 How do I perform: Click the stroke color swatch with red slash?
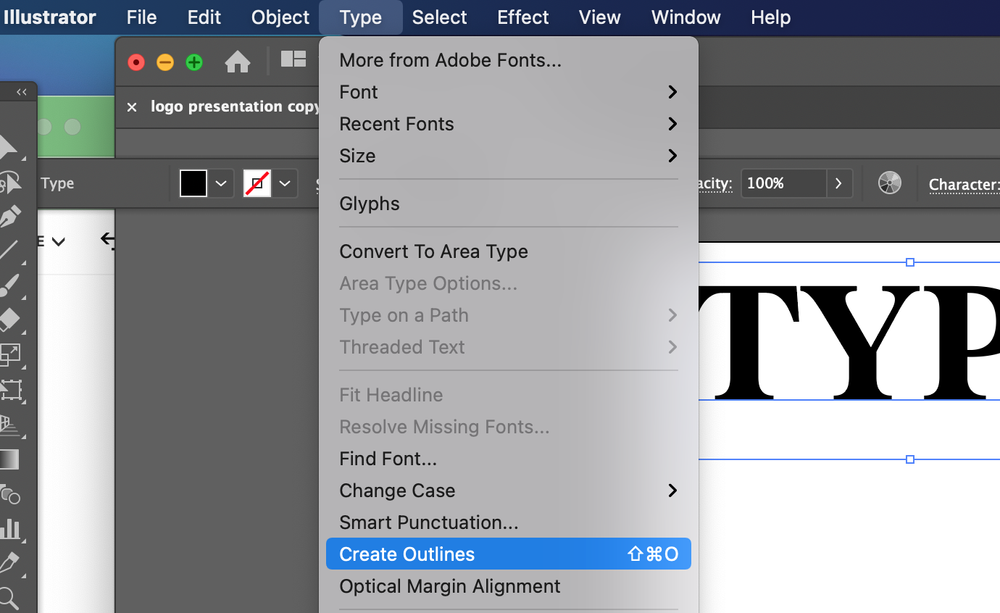click(x=257, y=184)
